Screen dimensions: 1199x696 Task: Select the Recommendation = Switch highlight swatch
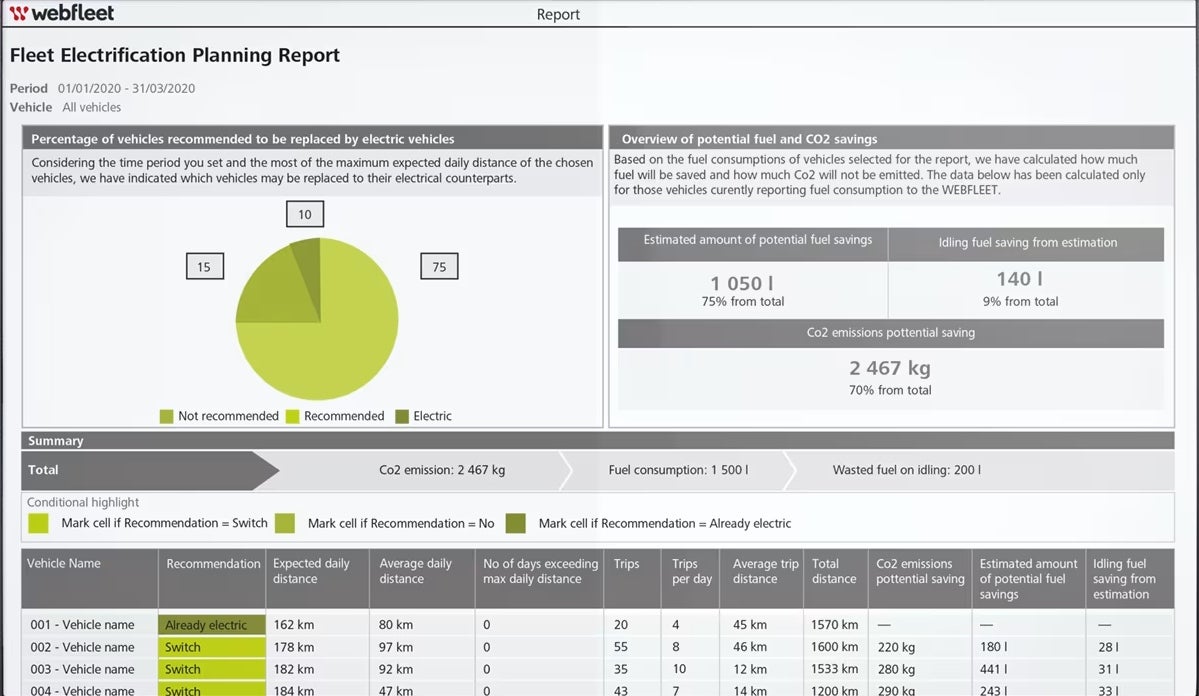39,523
